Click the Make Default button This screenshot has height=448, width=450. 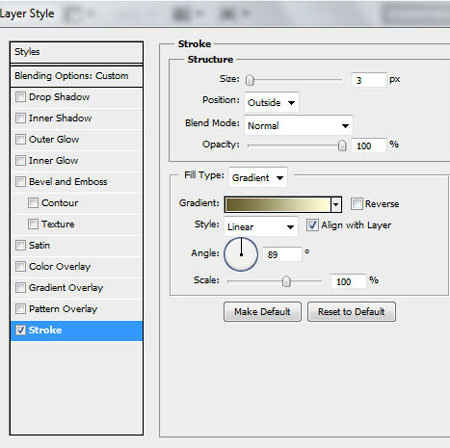[x=262, y=312]
